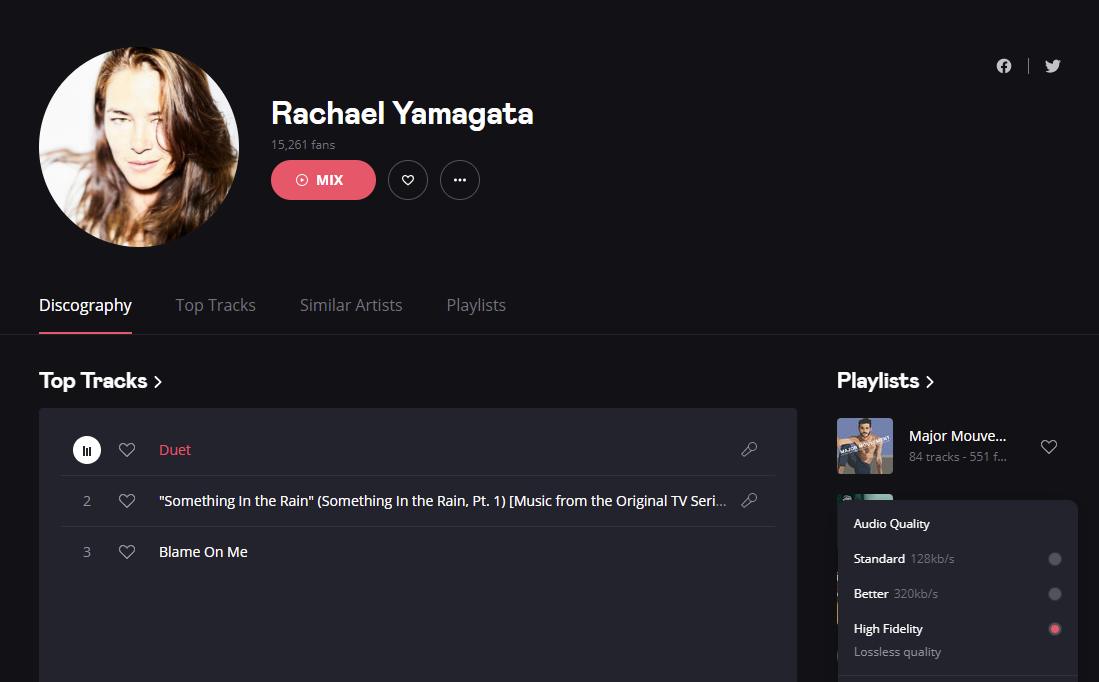This screenshot has width=1099, height=682.
Task: Pause the playing track Duet
Action: pos(87,450)
